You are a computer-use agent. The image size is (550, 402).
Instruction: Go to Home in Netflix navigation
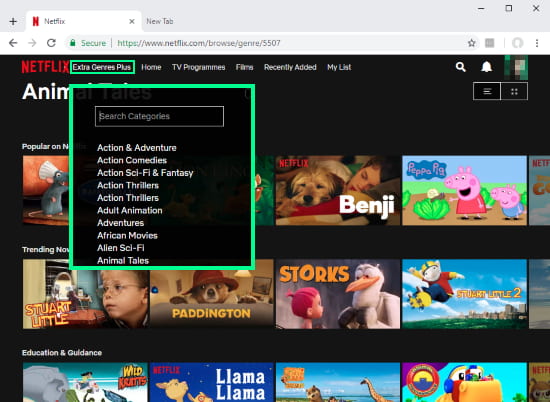(151, 67)
